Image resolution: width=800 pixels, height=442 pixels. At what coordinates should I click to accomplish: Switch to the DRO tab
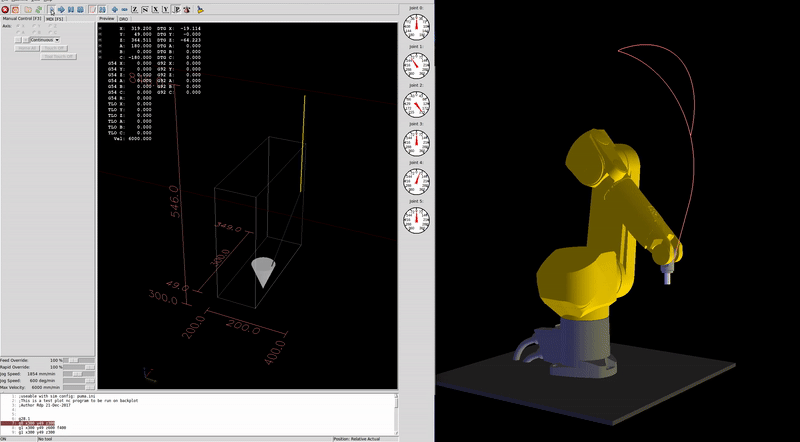(123, 19)
